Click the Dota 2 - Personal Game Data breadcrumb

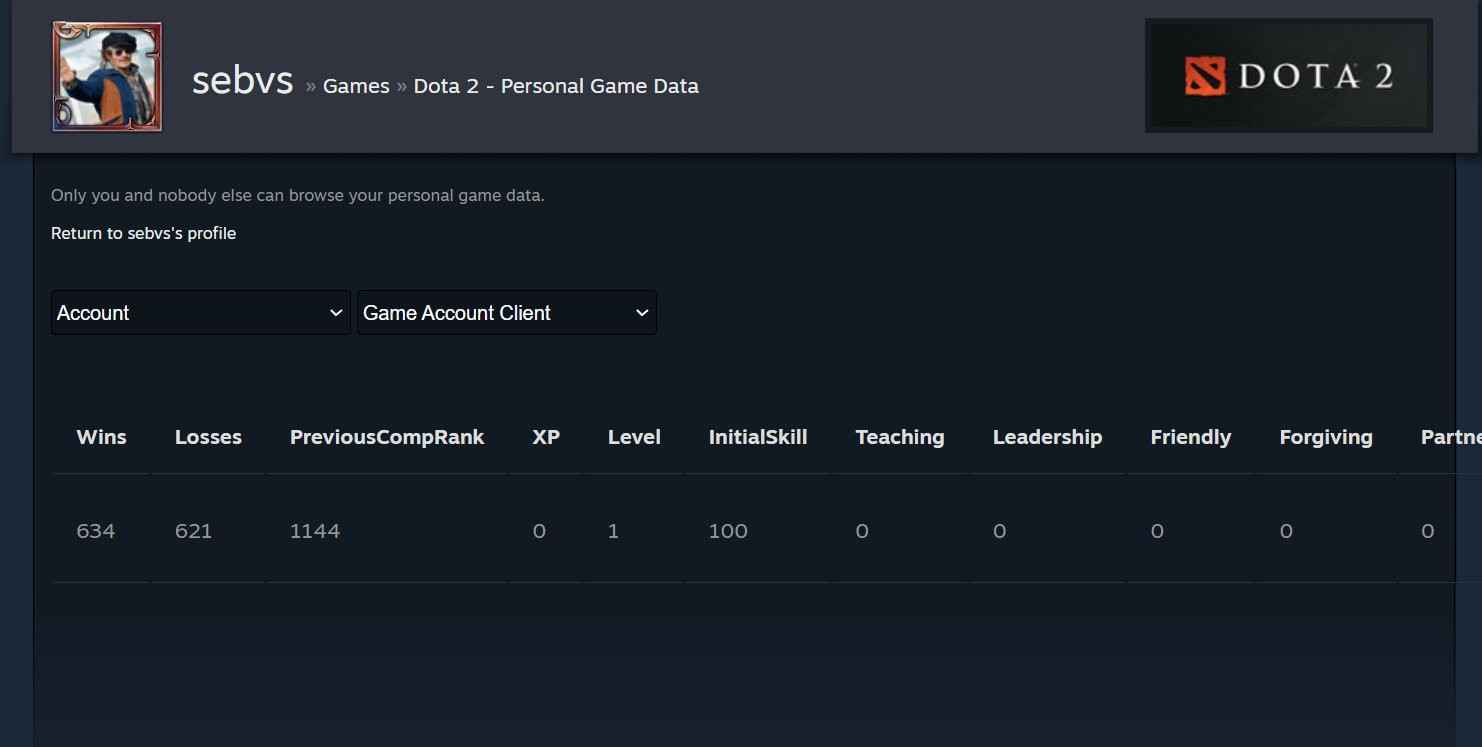[556, 86]
